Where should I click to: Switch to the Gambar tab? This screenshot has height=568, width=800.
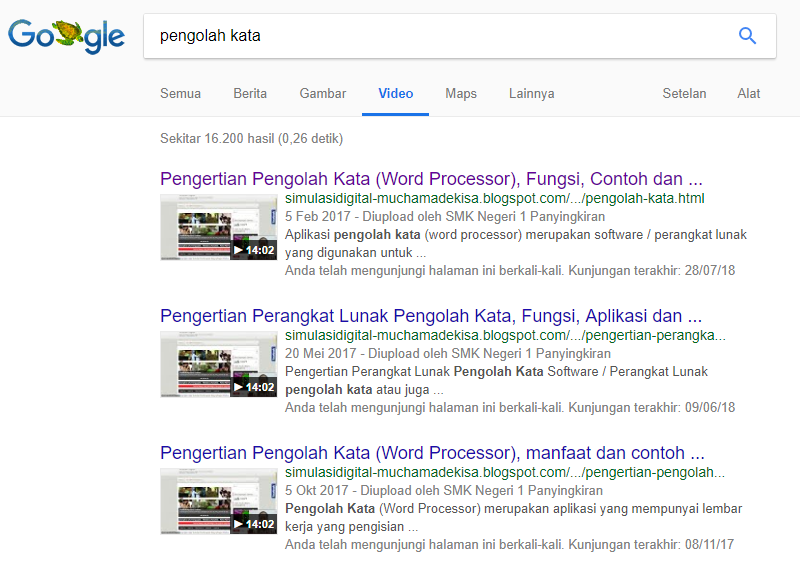pyautogui.click(x=323, y=93)
